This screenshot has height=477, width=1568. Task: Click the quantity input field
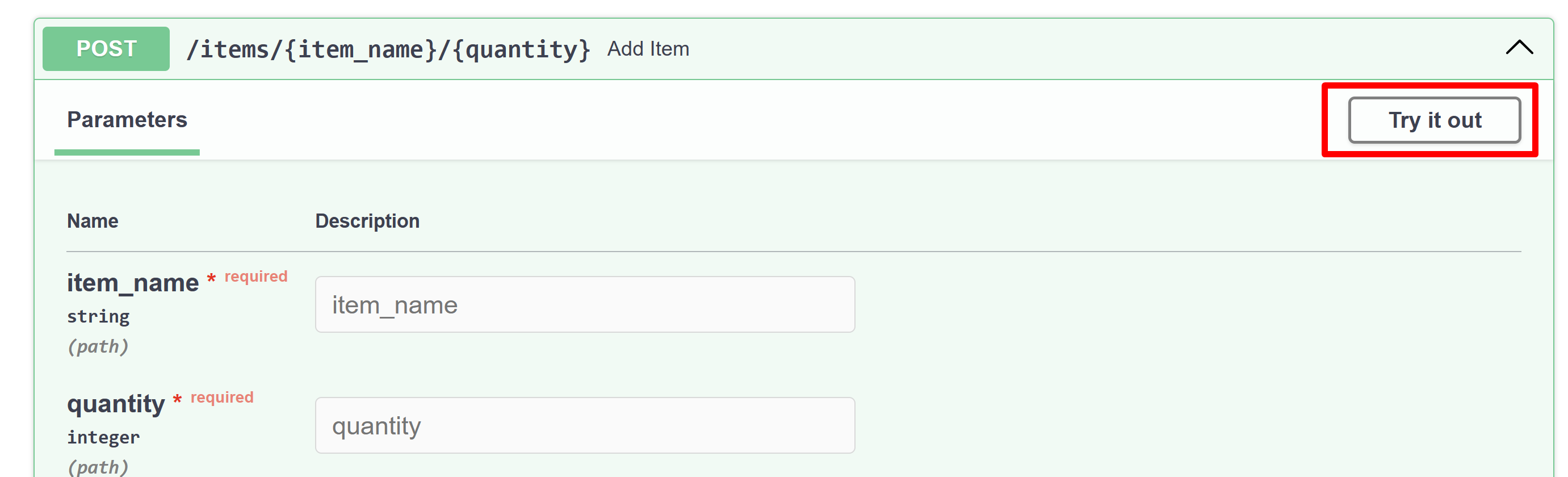(584, 425)
